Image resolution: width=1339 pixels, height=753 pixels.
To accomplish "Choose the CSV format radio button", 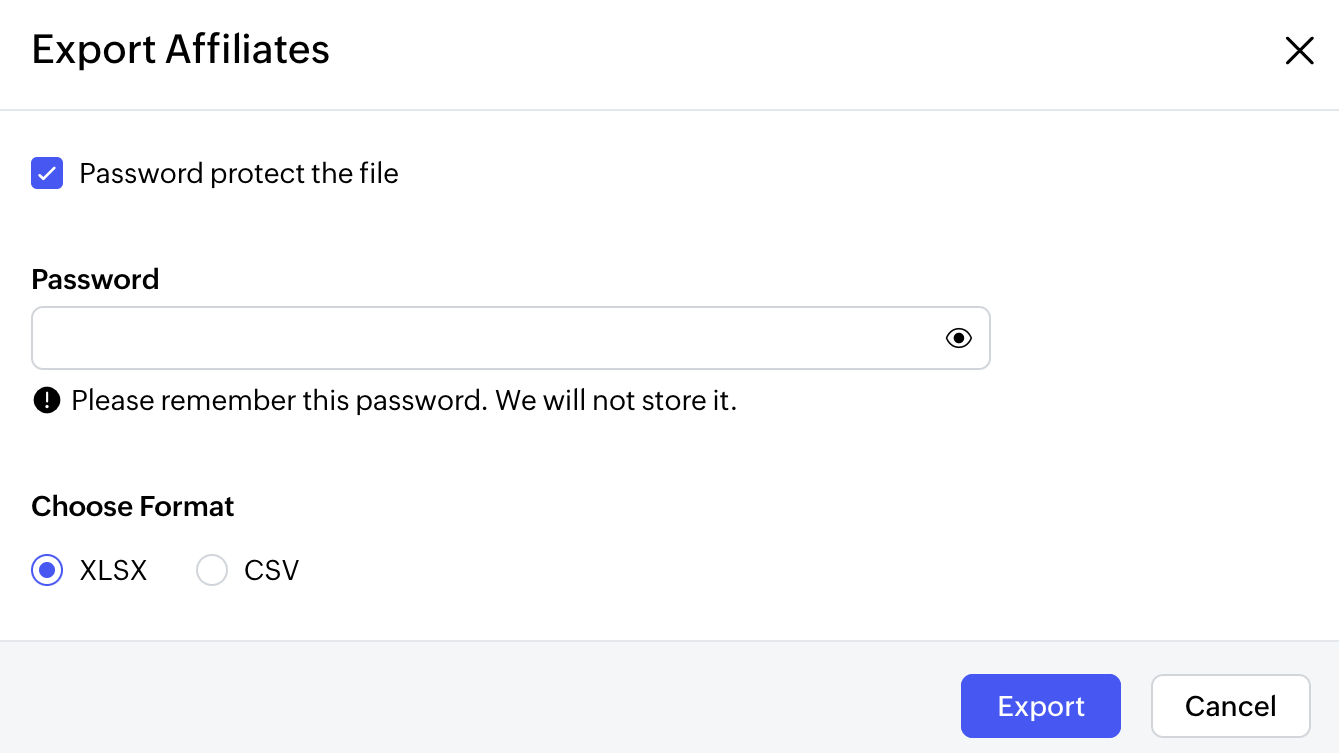I will pos(212,570).
